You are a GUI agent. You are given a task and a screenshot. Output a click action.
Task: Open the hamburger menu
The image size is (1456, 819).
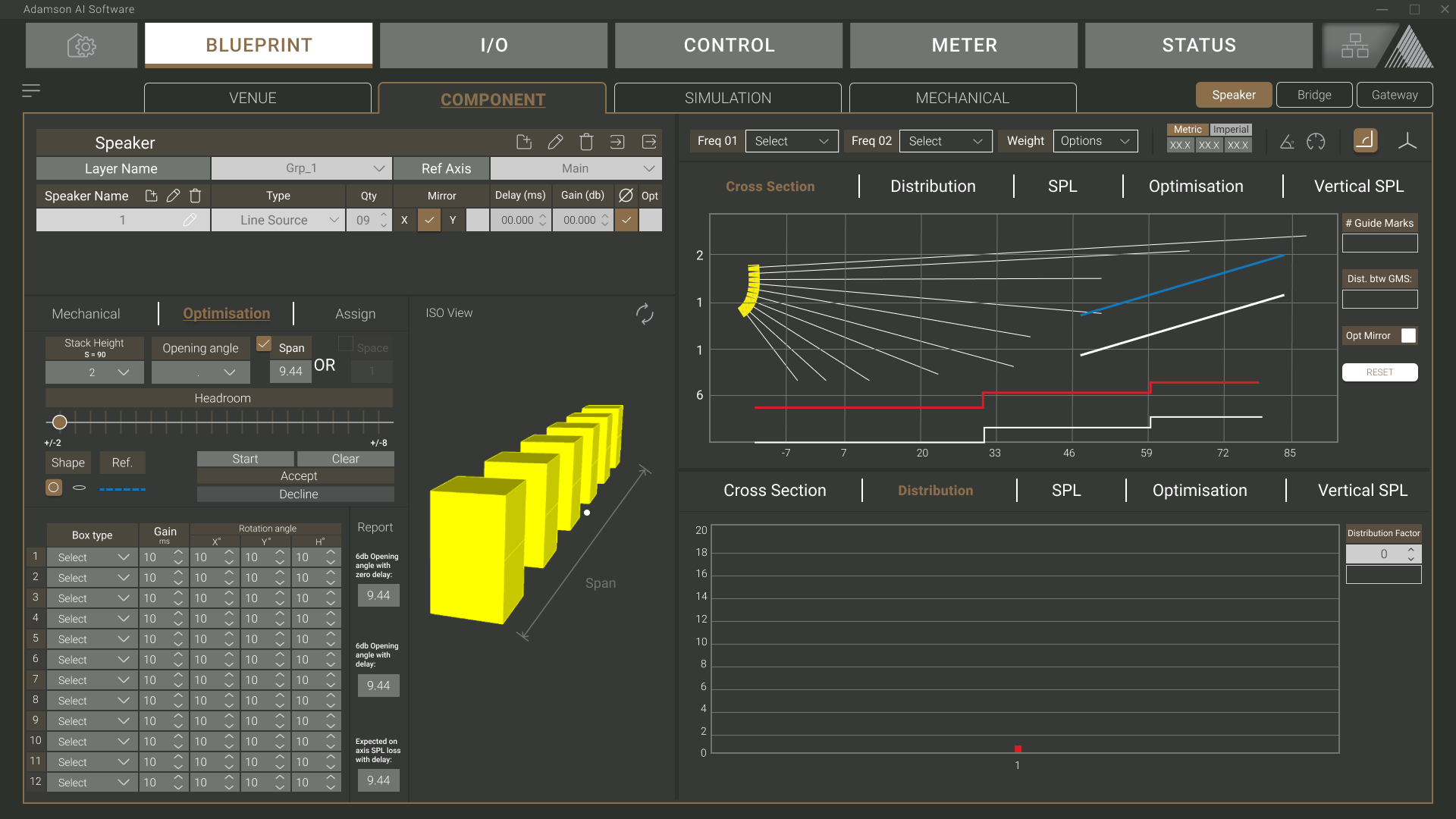click(x=31, y=91)
